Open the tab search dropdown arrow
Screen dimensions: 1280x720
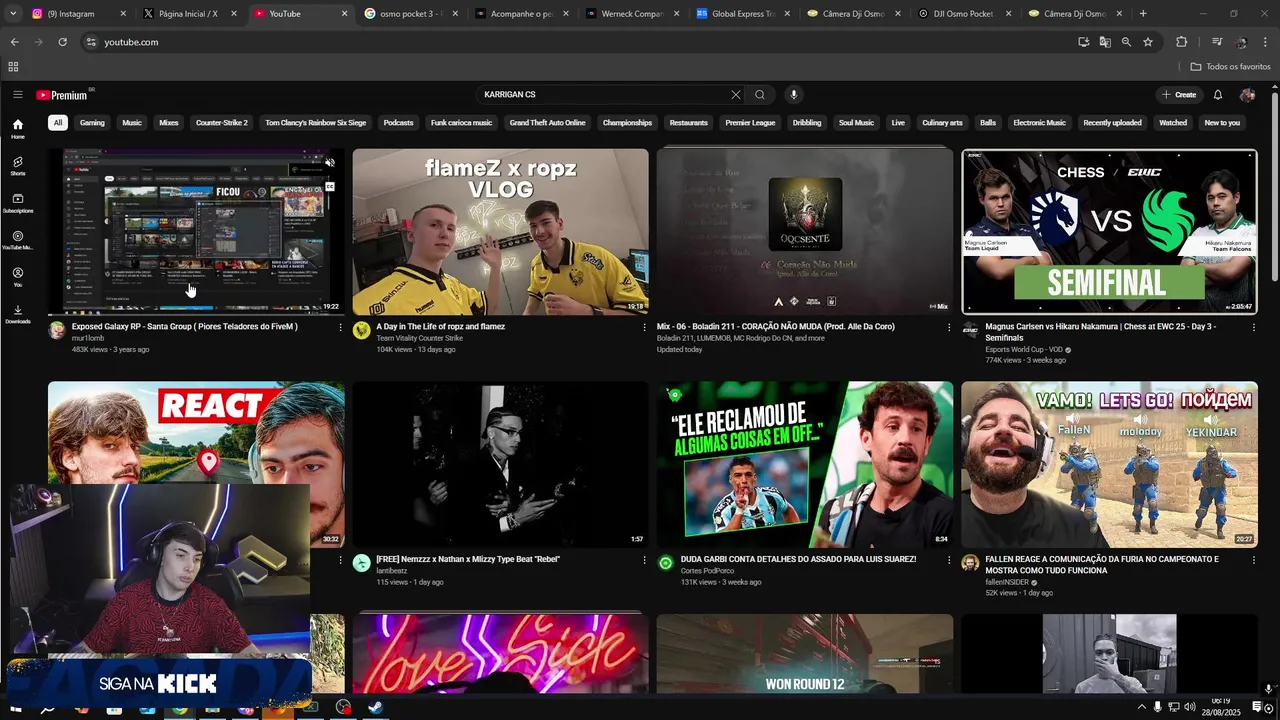12,14
